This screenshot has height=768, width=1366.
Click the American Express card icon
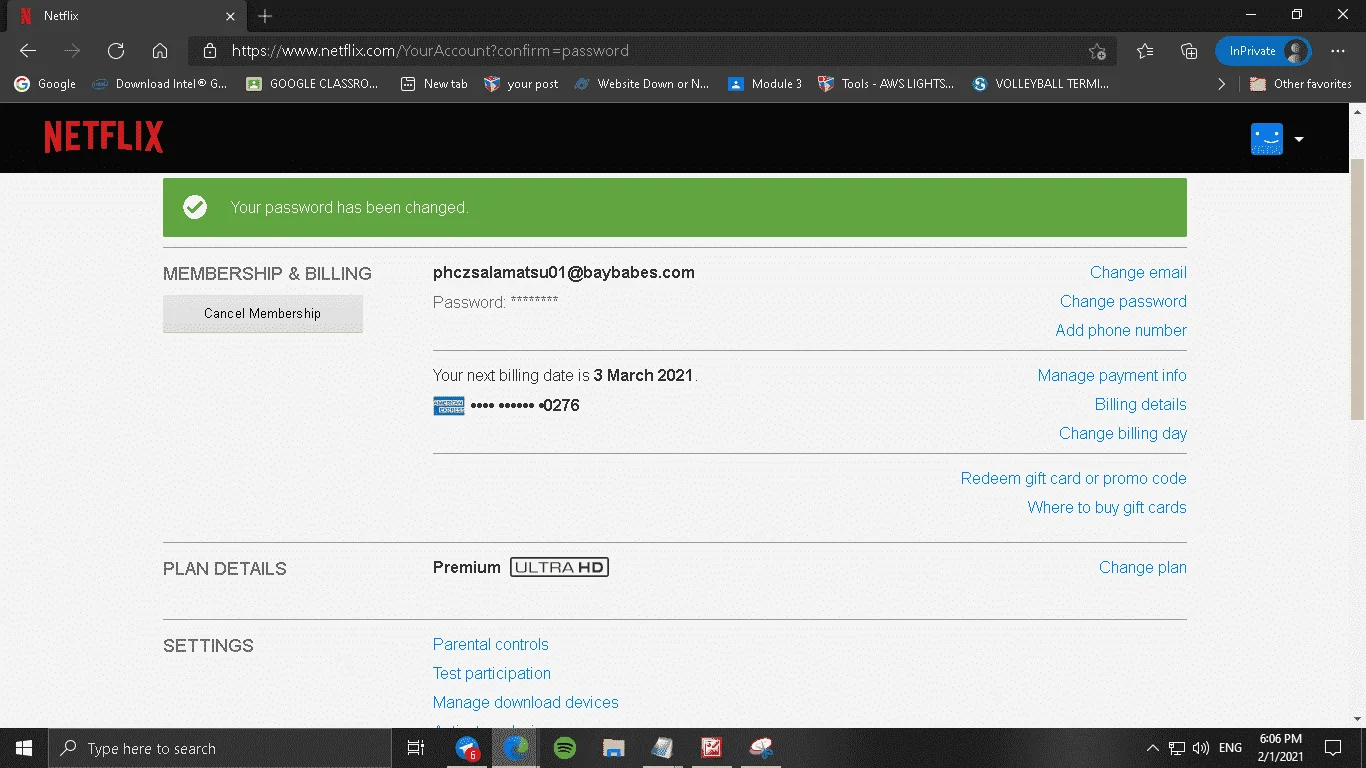point(449,405)
